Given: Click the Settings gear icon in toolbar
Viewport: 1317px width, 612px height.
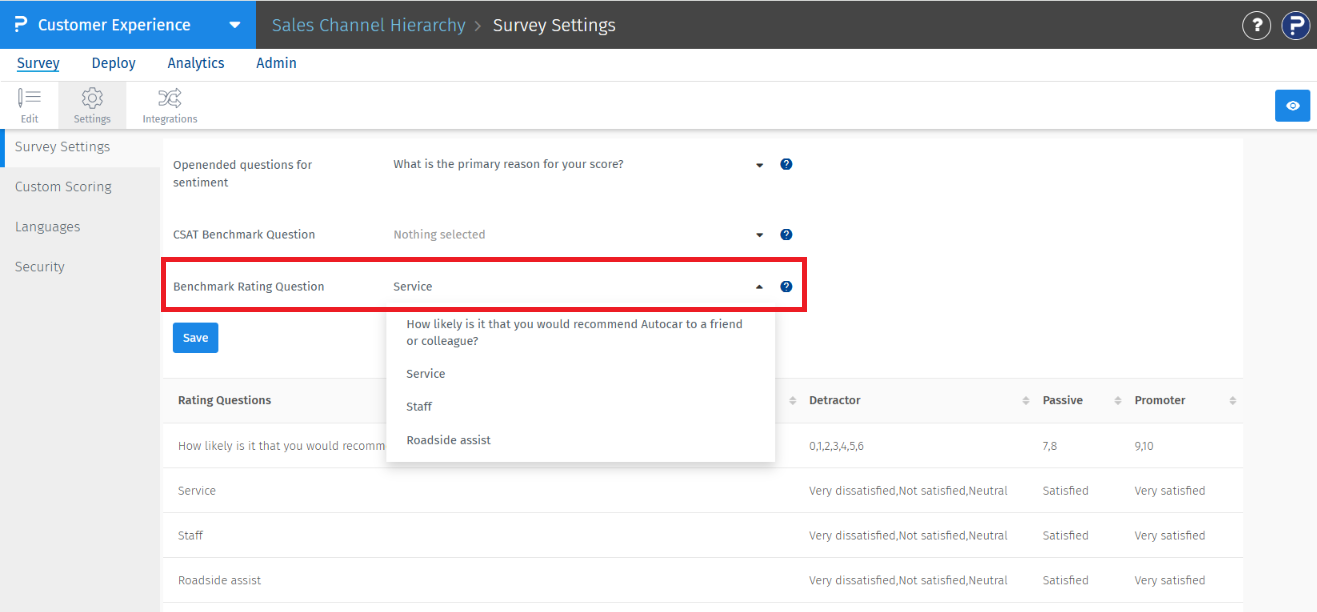Looking at the screenshot, I should click(92, 105).
